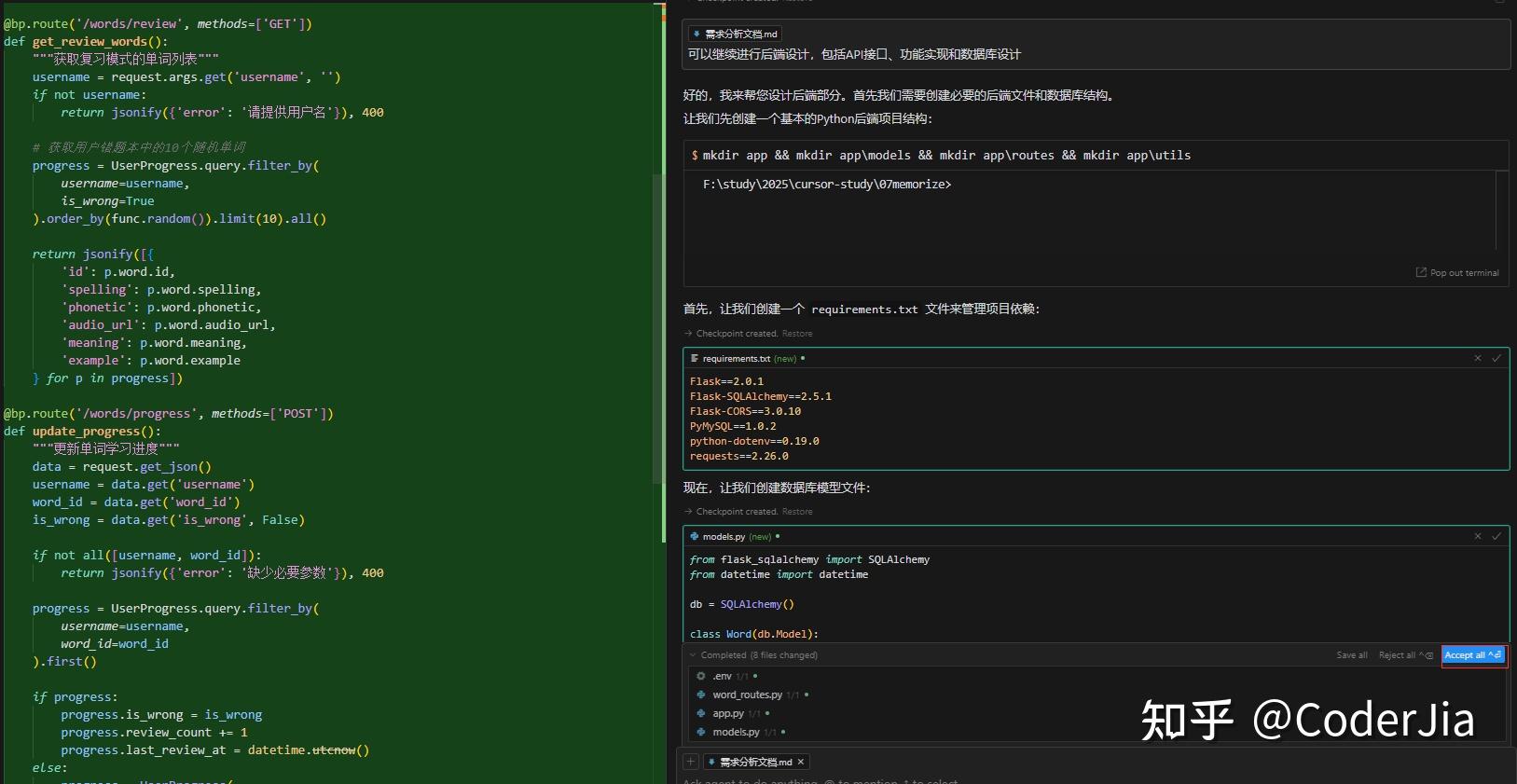Click Reject all changes
This screenshot has height=784, width=1517.
click(1405, 655)
